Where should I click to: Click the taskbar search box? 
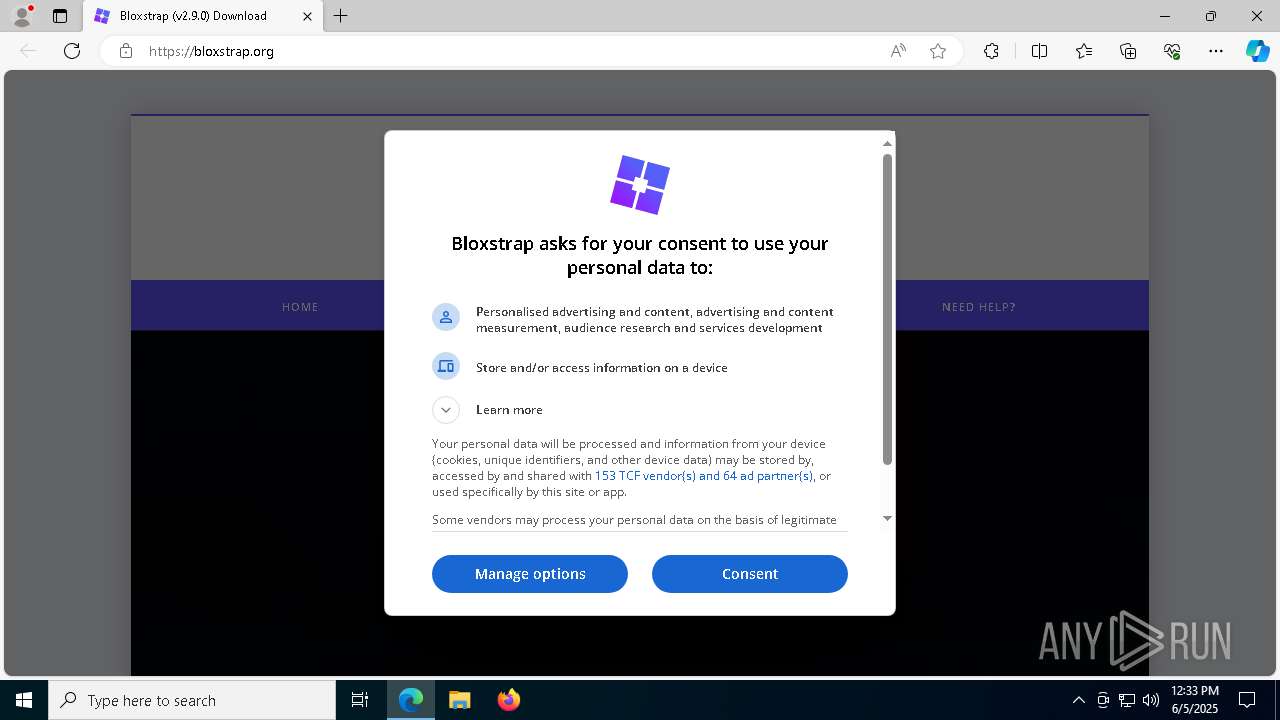(x=192, y=700)
